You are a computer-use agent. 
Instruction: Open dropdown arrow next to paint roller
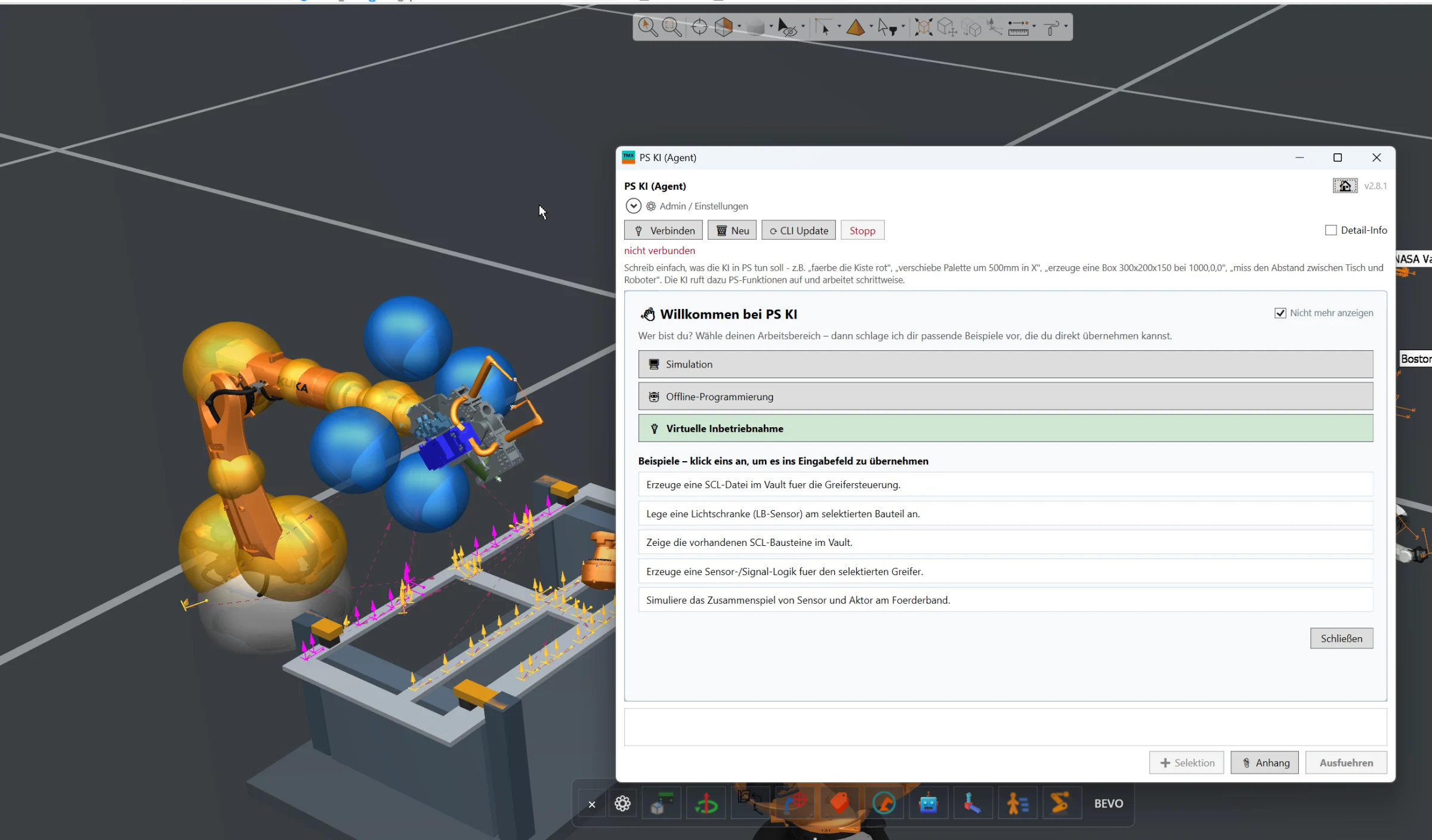point(1066,27)
